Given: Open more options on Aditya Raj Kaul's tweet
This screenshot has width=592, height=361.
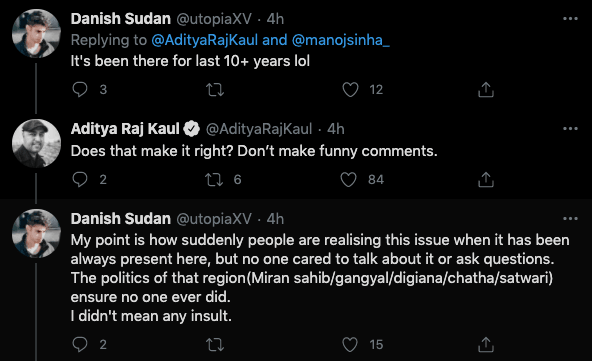Looking at the screenshot, I should click(570, 128).
